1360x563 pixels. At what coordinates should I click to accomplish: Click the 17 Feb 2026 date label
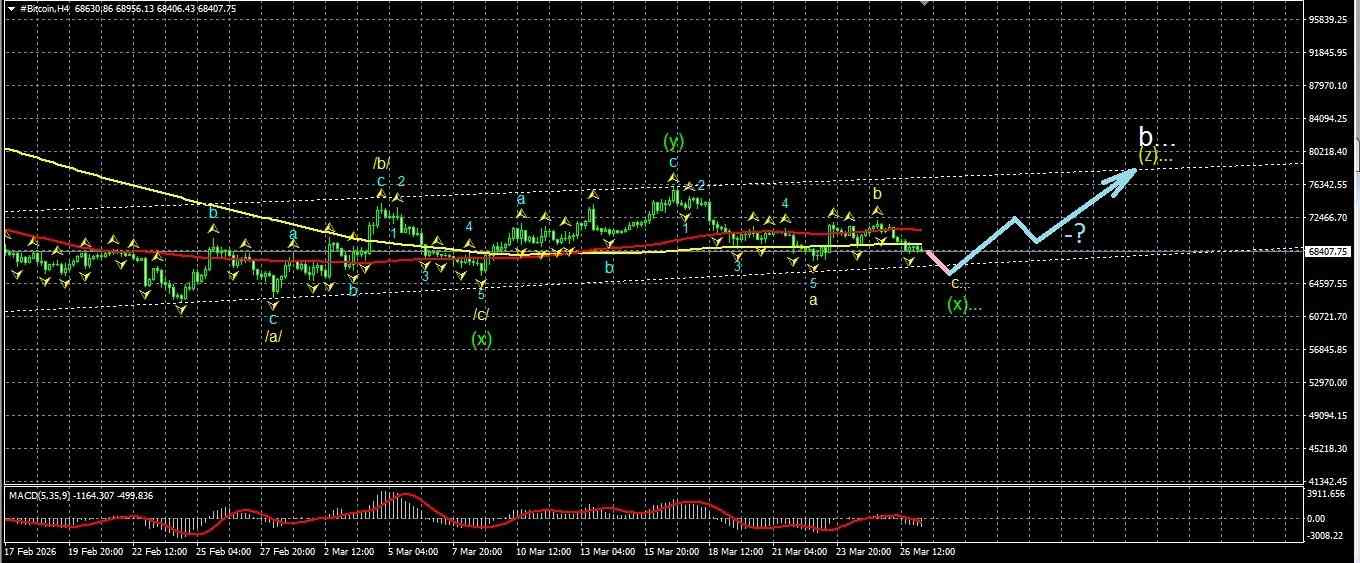tap(29, 552)
